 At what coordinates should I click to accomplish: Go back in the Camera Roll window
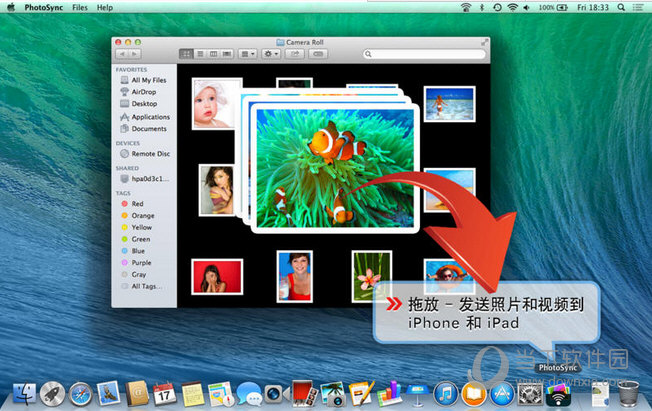coord(122,54)
